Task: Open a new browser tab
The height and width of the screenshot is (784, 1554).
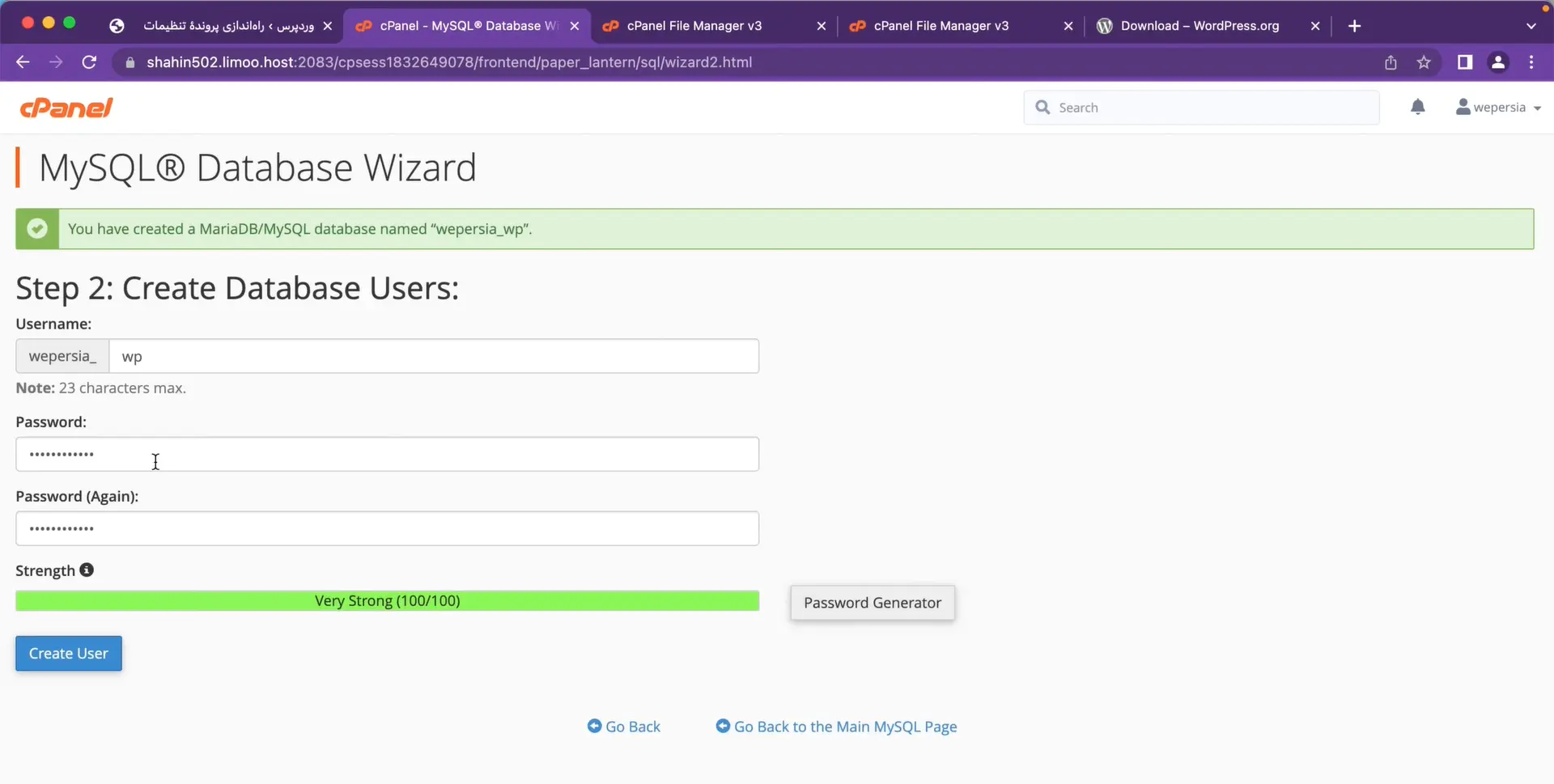Action: click(x=1355, y=26)
